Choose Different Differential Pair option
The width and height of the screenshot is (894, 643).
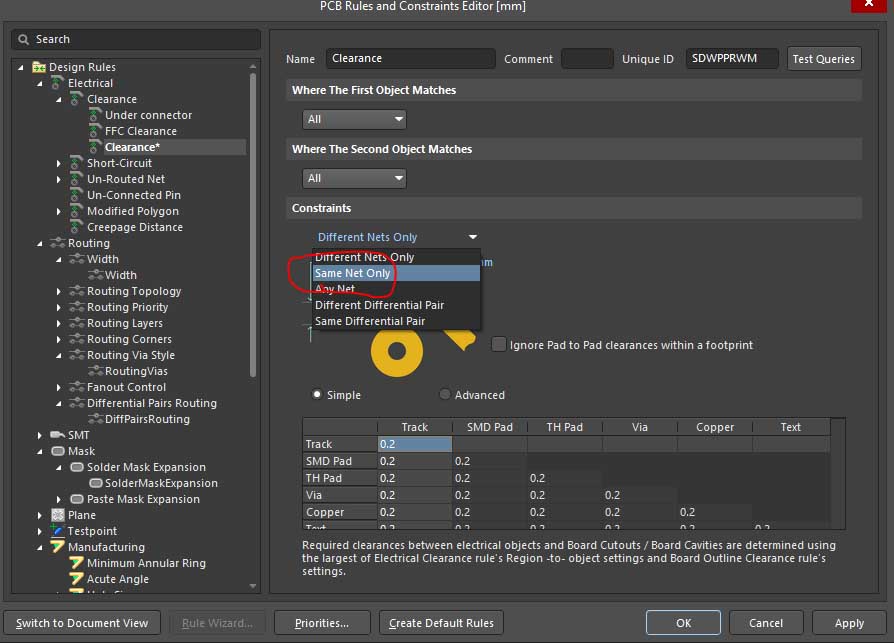click(x=379, y=305)
